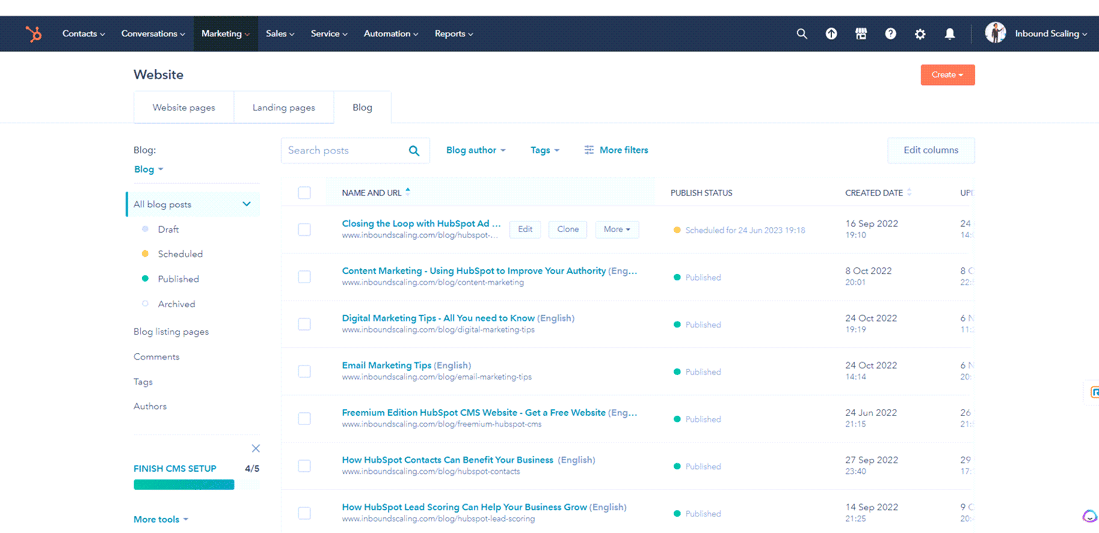
Task: Open Comments in sidebar
Action: (x=156, y=357)
